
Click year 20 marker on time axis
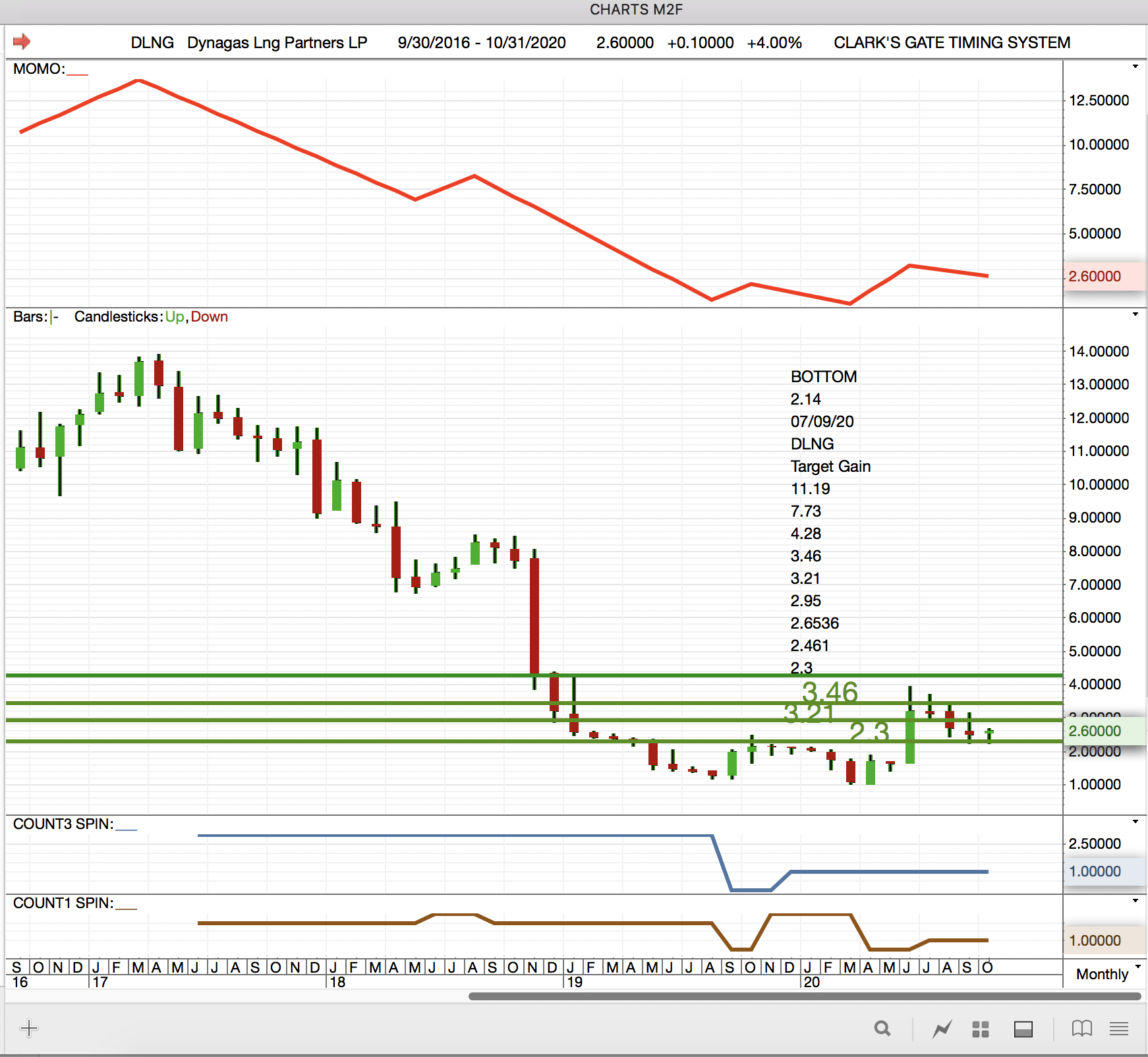(x=812, y=982)
